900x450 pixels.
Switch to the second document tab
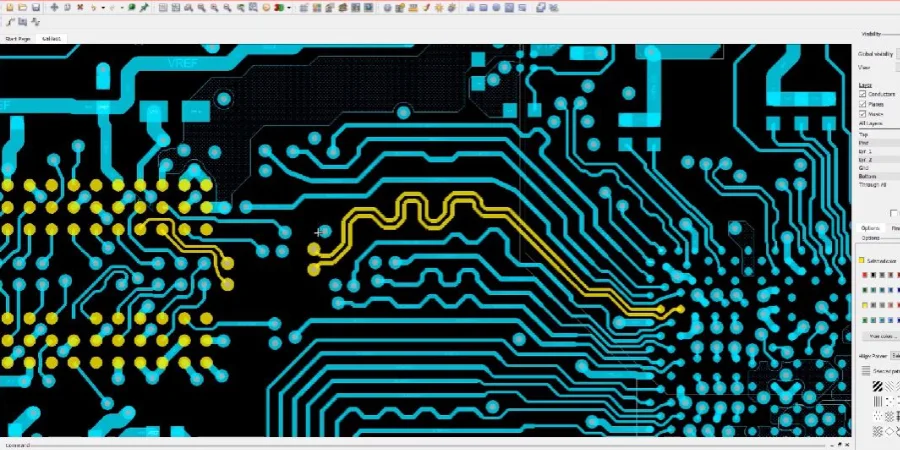(x=51, y=38)
